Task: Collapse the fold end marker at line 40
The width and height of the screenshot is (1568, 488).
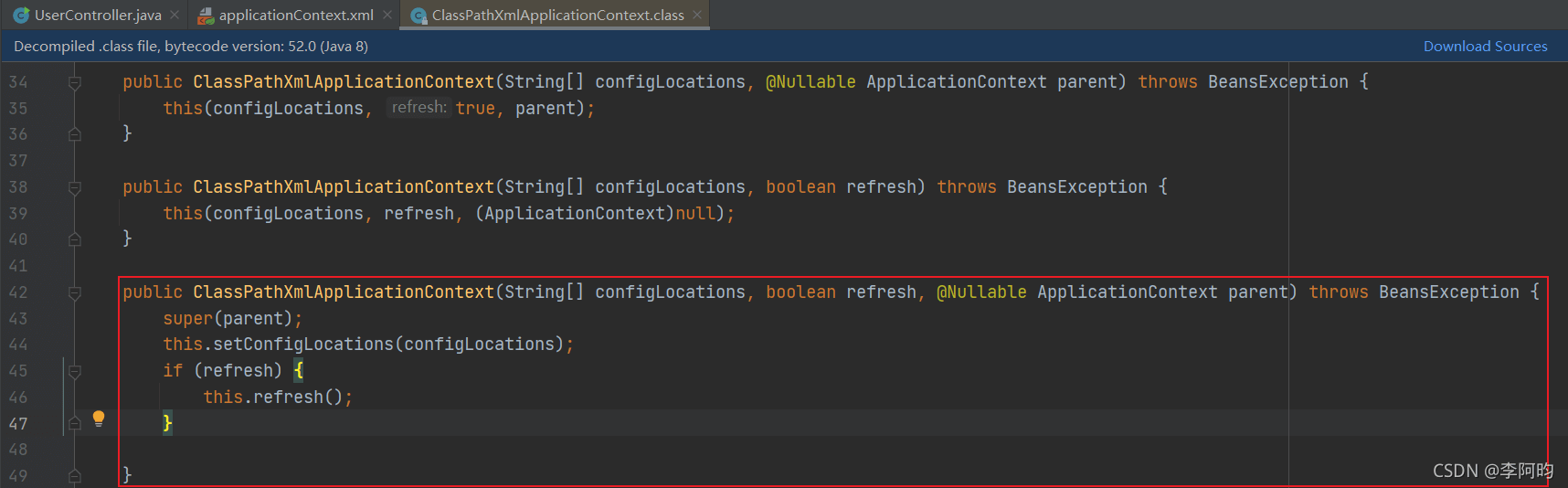Action: 75,239
